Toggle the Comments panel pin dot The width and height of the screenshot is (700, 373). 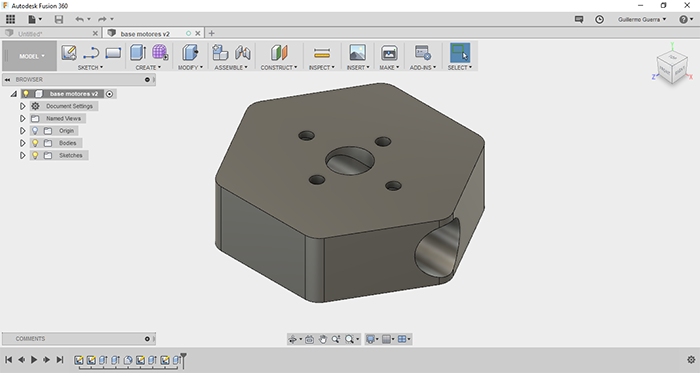(147, 339)
